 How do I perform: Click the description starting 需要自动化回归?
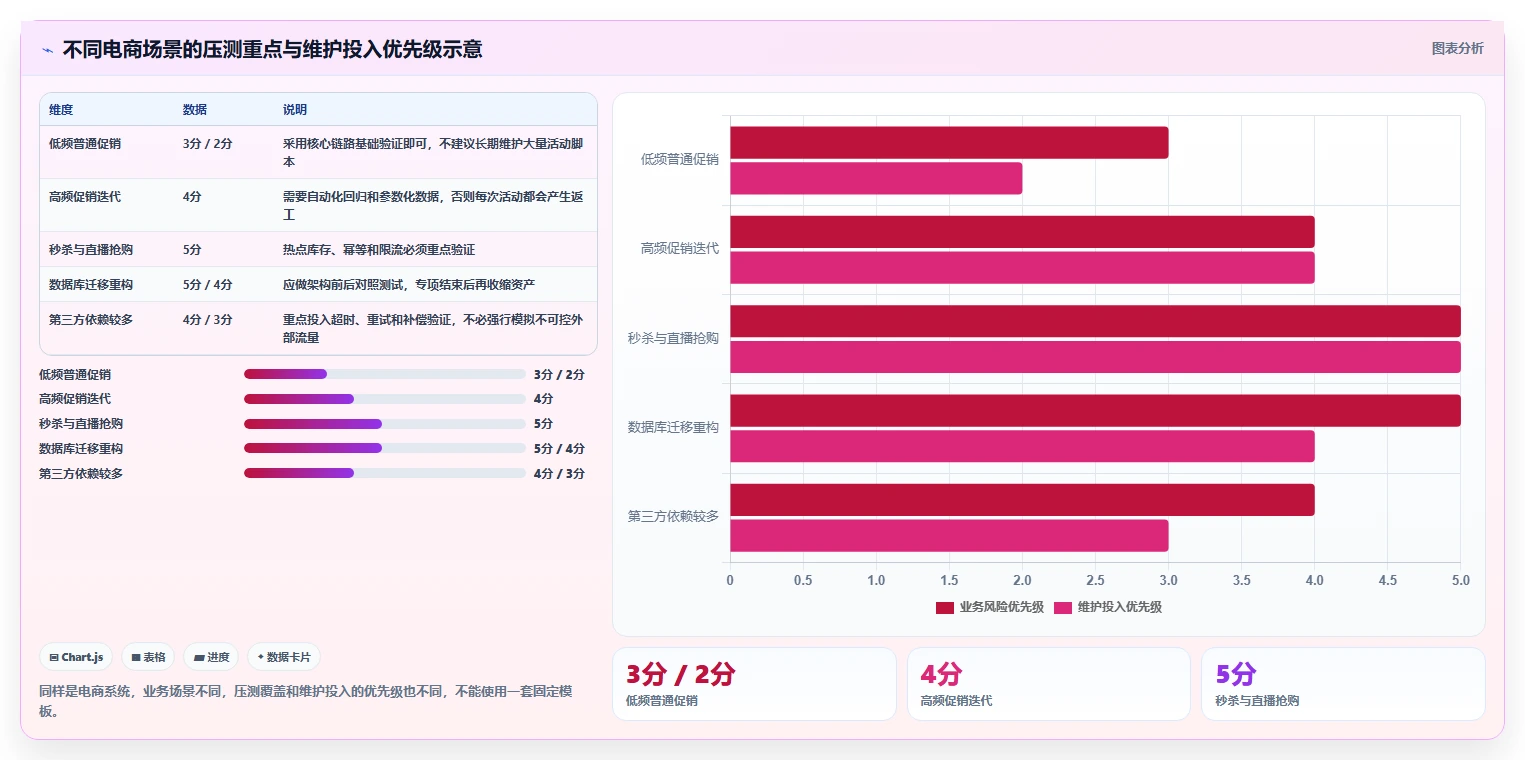coord(434,205)
